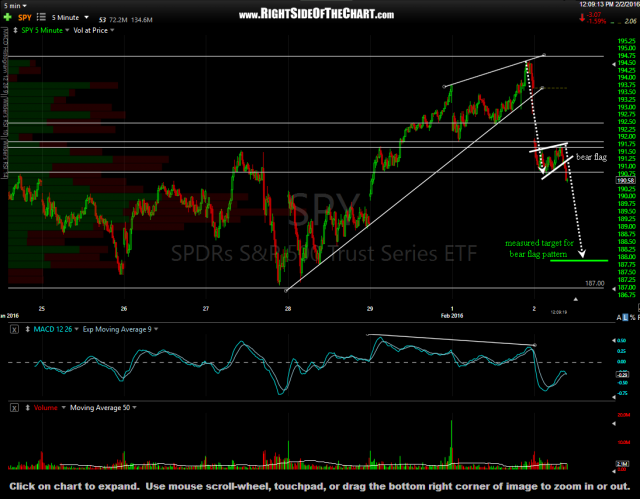
Task: Click the 72.2M volume value
Action: pos(118,20)
